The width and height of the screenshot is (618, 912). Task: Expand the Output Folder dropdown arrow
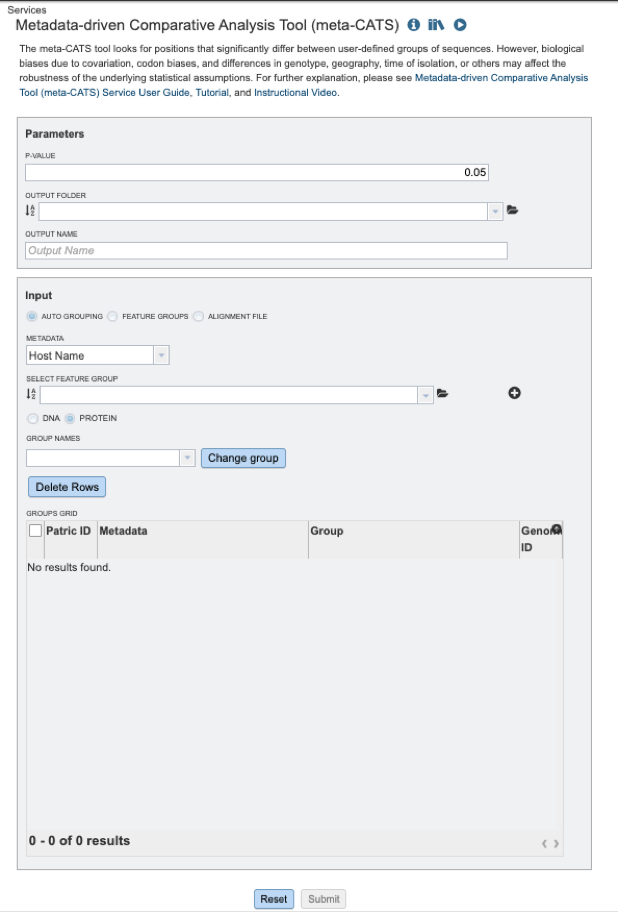495,211
